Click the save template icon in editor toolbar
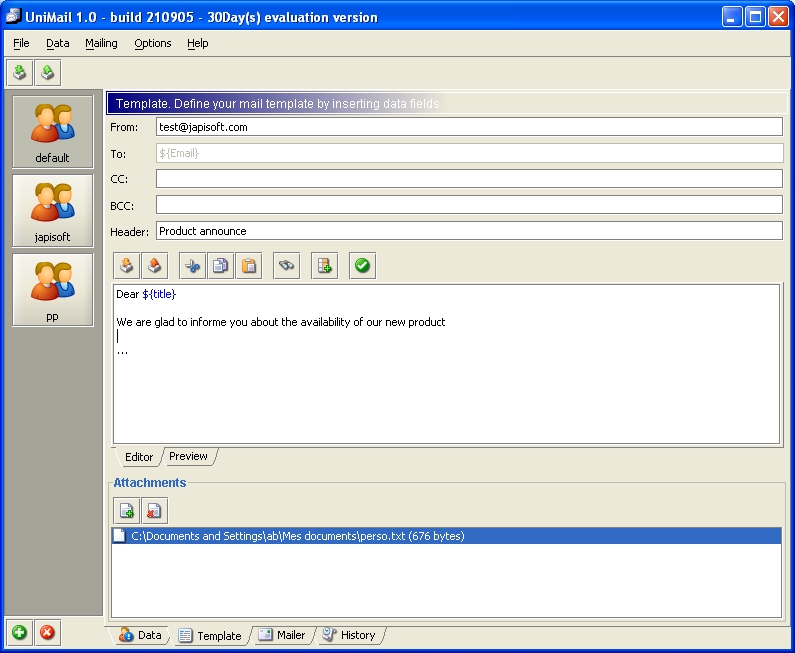 click(155, 266)
